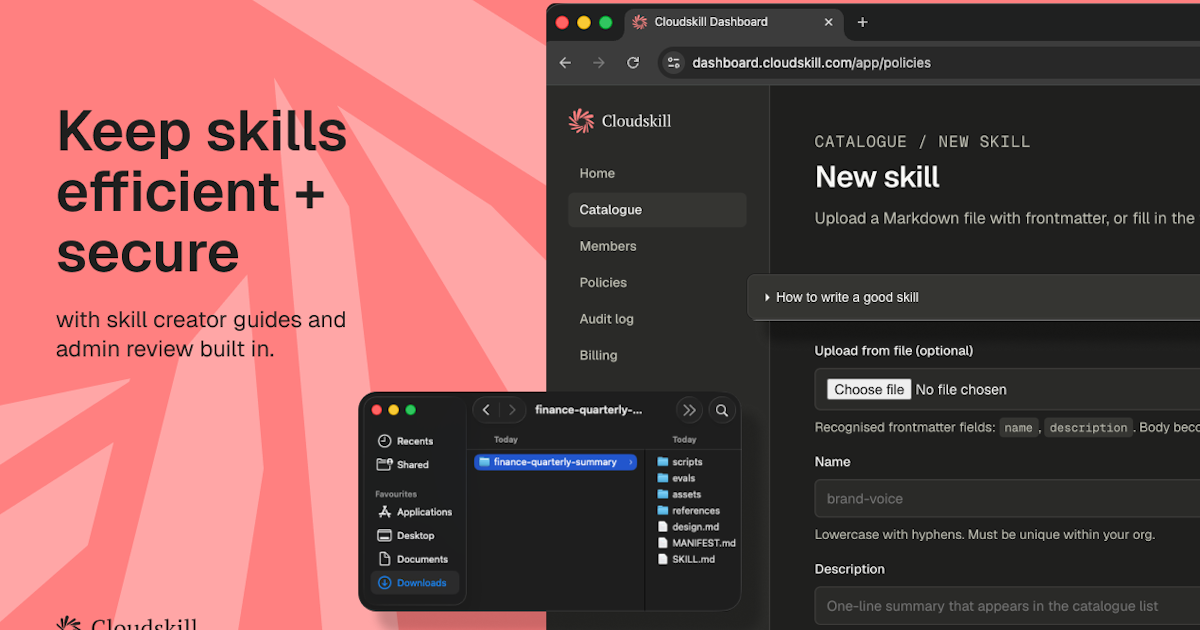Go back using browser back arrow
The image size is (1200, 630).
tap(565, 62)
